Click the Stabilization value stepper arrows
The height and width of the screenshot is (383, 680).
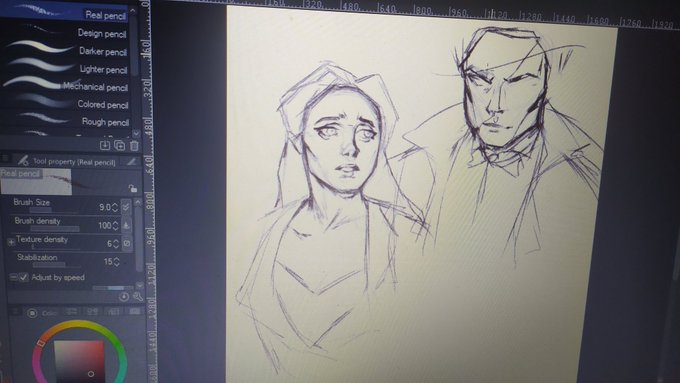[116, 262]
